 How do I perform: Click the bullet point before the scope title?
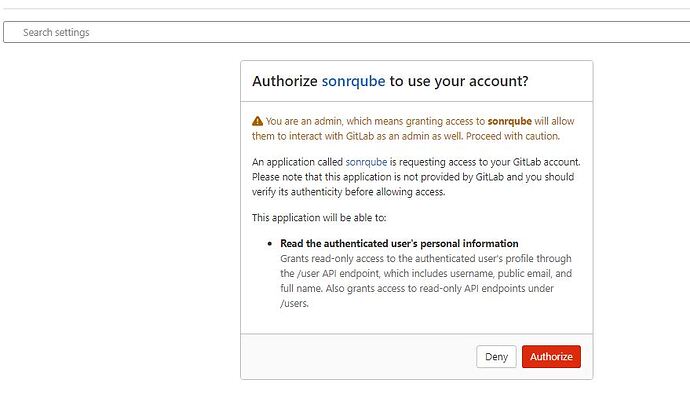click(x=270, y=243)
